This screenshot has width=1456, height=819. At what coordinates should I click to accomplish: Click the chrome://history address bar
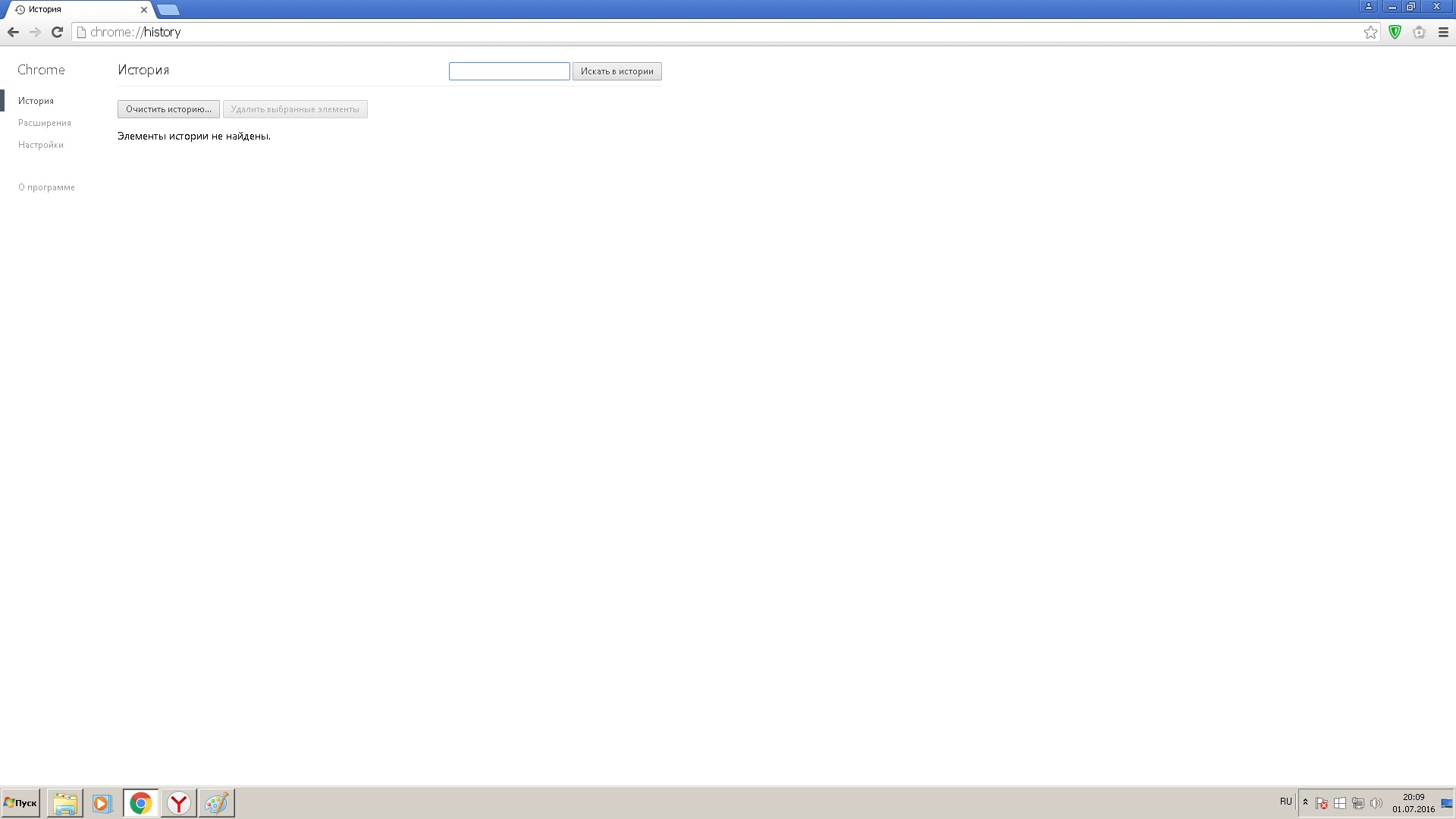point(682,32)
